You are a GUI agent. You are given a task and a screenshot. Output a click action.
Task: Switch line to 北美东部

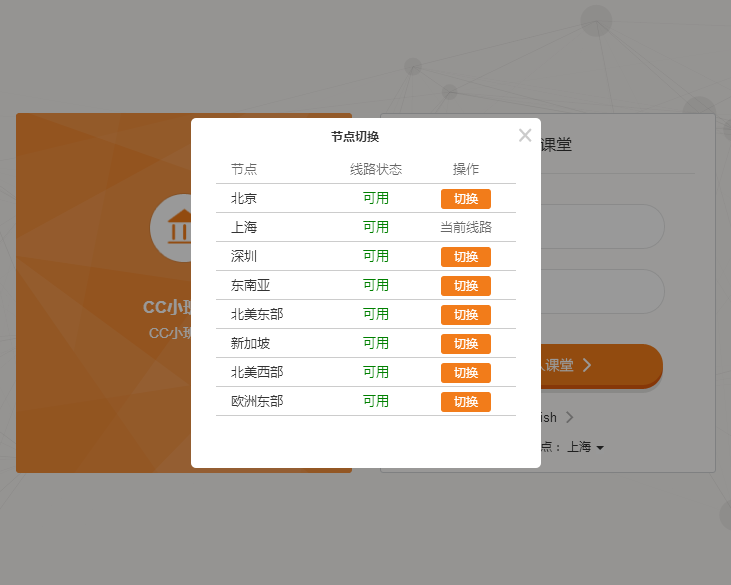click(465, 315)
